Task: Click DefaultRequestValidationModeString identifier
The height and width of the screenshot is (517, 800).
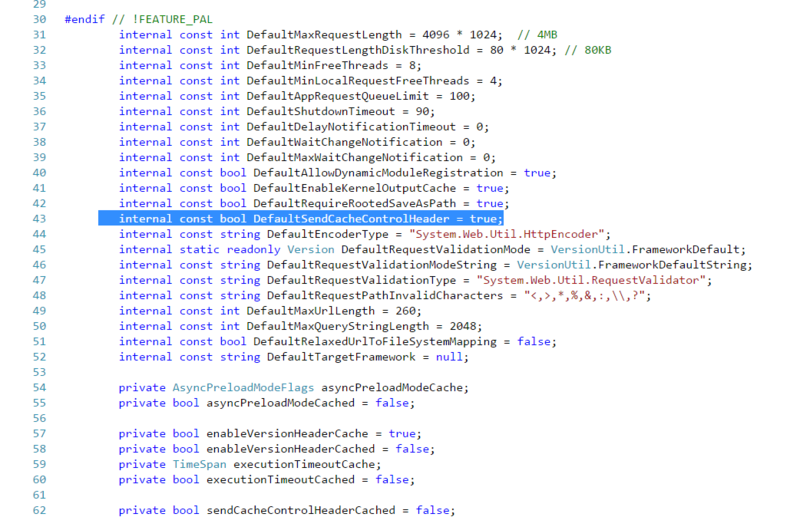Action: tap(382, 264)
